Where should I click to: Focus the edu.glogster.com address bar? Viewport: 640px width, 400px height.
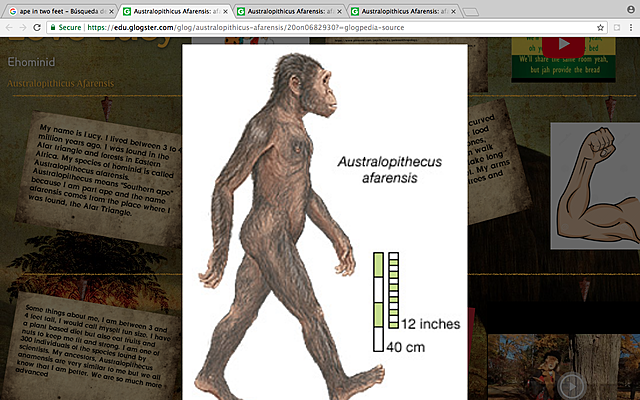(327, 27)
